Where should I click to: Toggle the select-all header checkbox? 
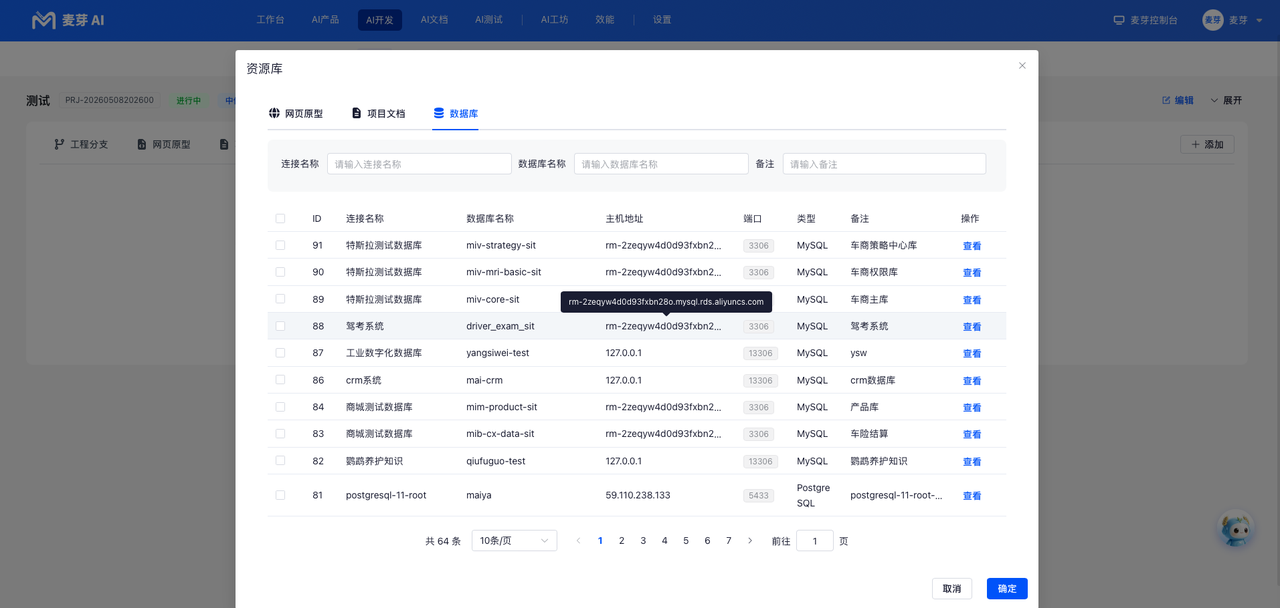coord(280,218)
